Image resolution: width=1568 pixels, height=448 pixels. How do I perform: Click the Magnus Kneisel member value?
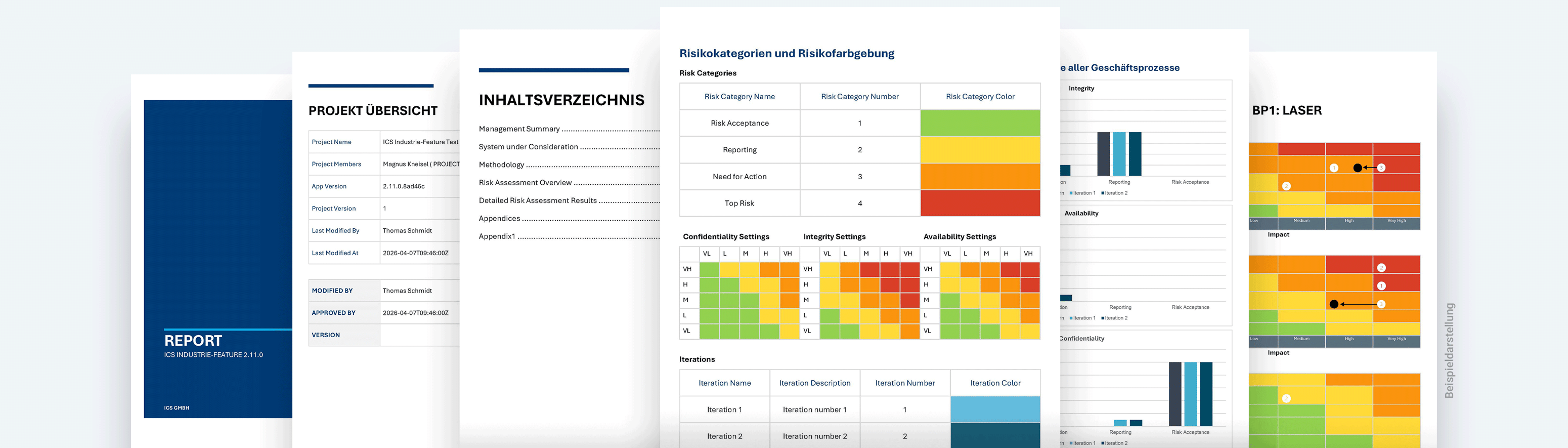coord(421,164)
